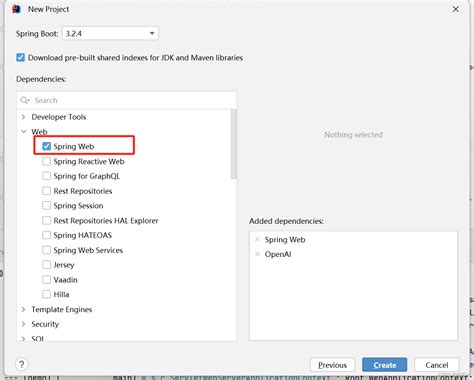Image resolution: width=474 pixels, height=380 pixels.
Task: Click the Spring Reactive Web label
Action: click(89, 161)
